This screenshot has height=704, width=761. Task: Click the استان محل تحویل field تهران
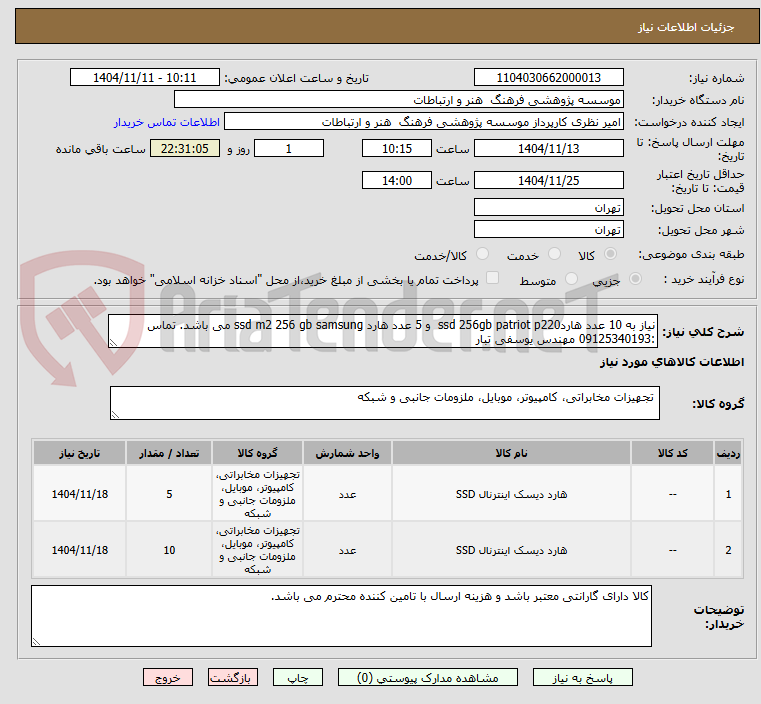click(x=548, y=208)
